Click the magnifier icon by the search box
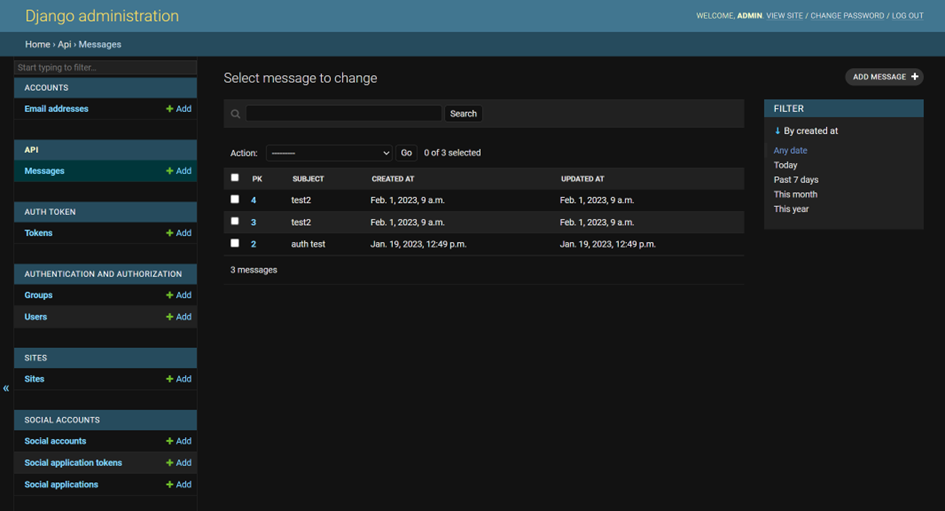 pyautogui.click(x=236, y=114)
